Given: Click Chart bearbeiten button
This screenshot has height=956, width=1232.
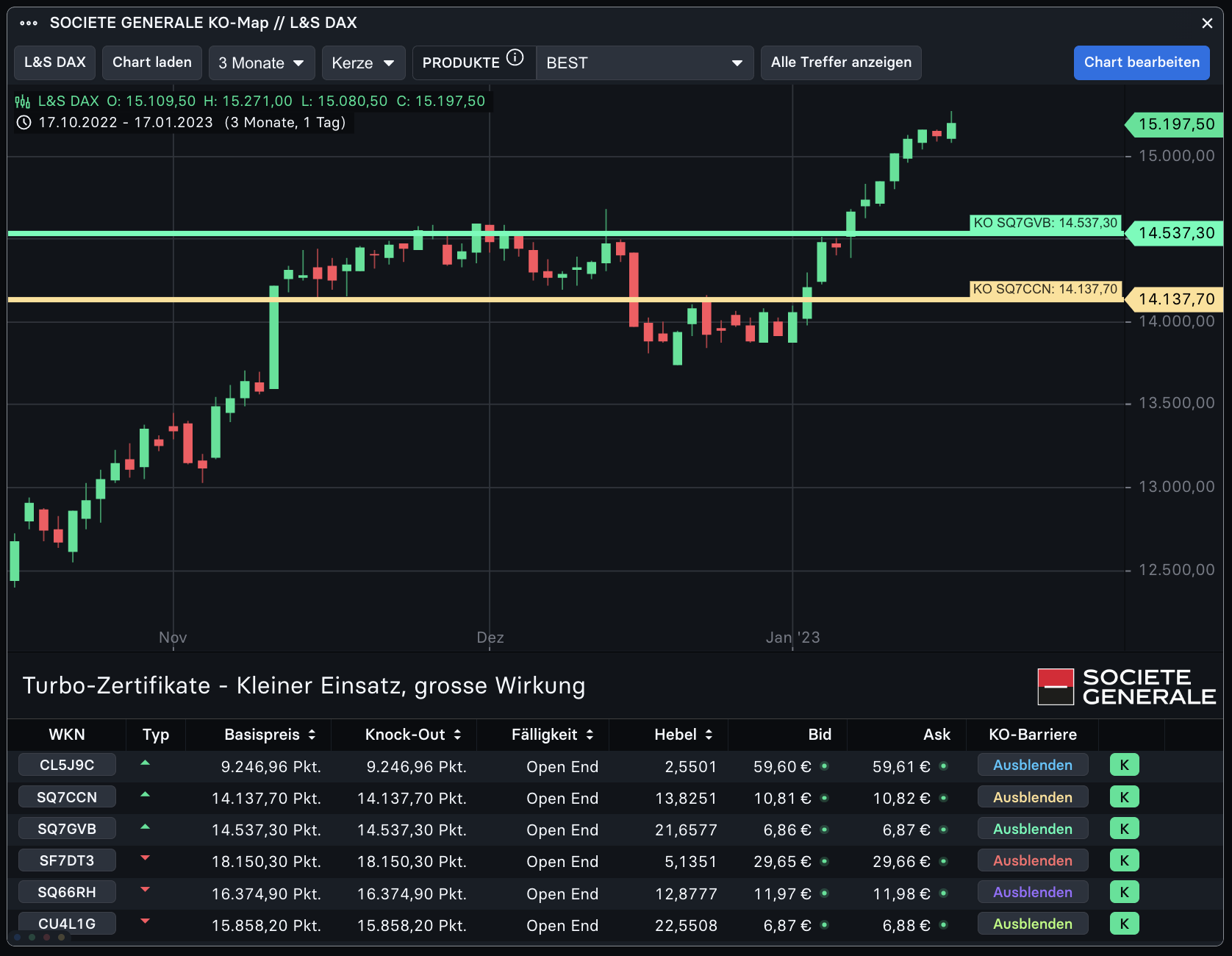Looking at the screenshot, I should (1142, 63).
